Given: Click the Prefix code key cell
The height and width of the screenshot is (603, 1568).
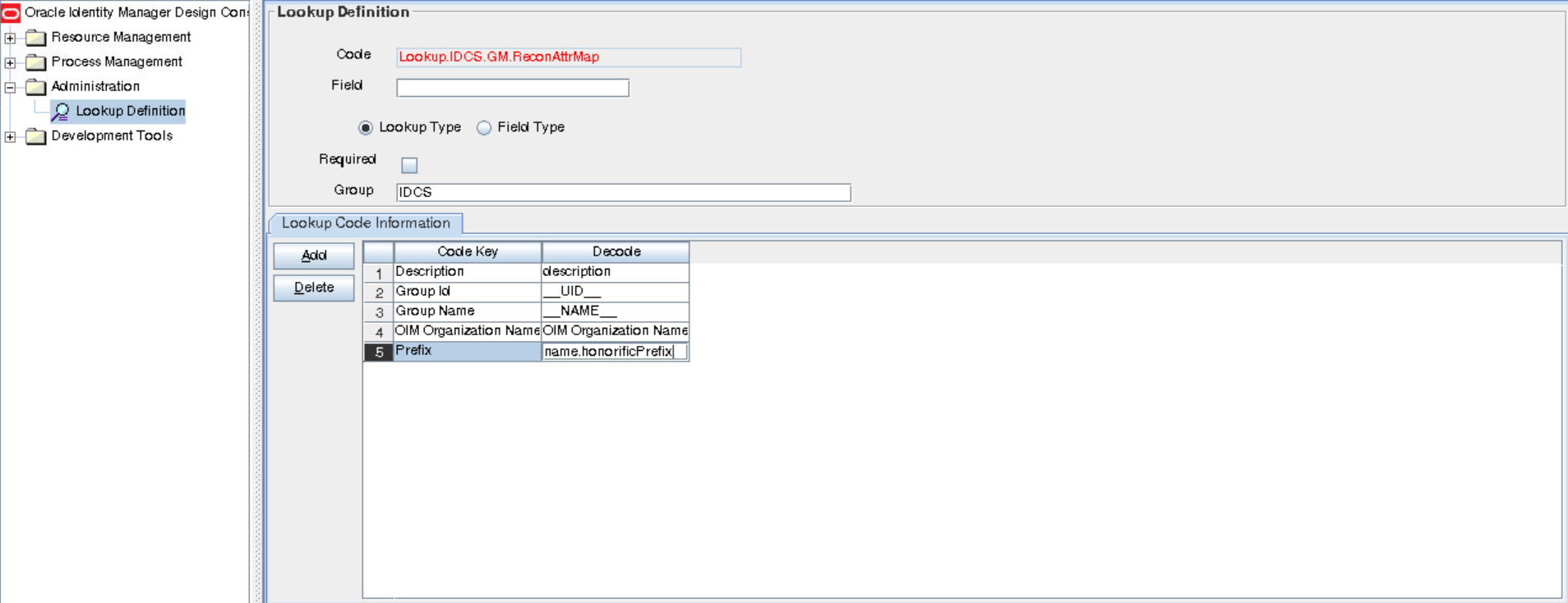Looking at the screenshot, I should [468, 351].
